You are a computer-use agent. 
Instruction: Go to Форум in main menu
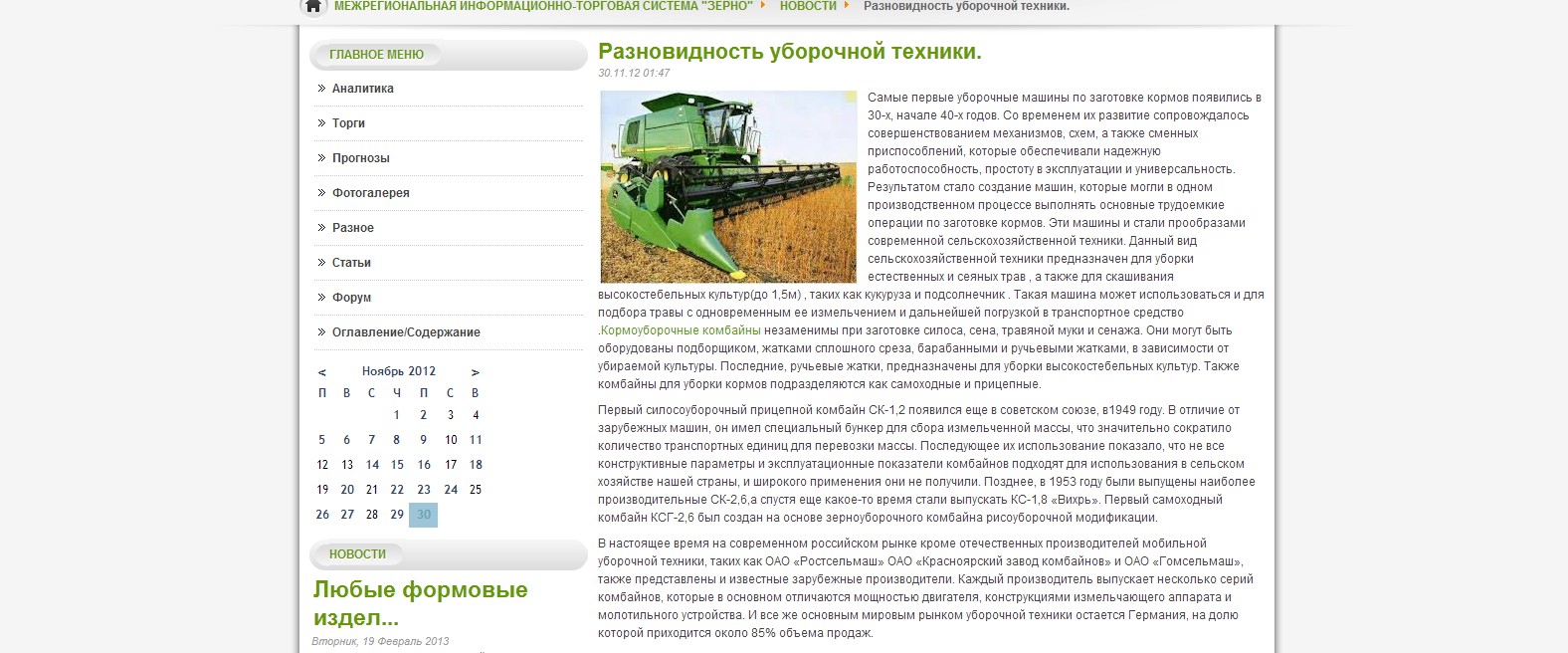click(351, 298)
